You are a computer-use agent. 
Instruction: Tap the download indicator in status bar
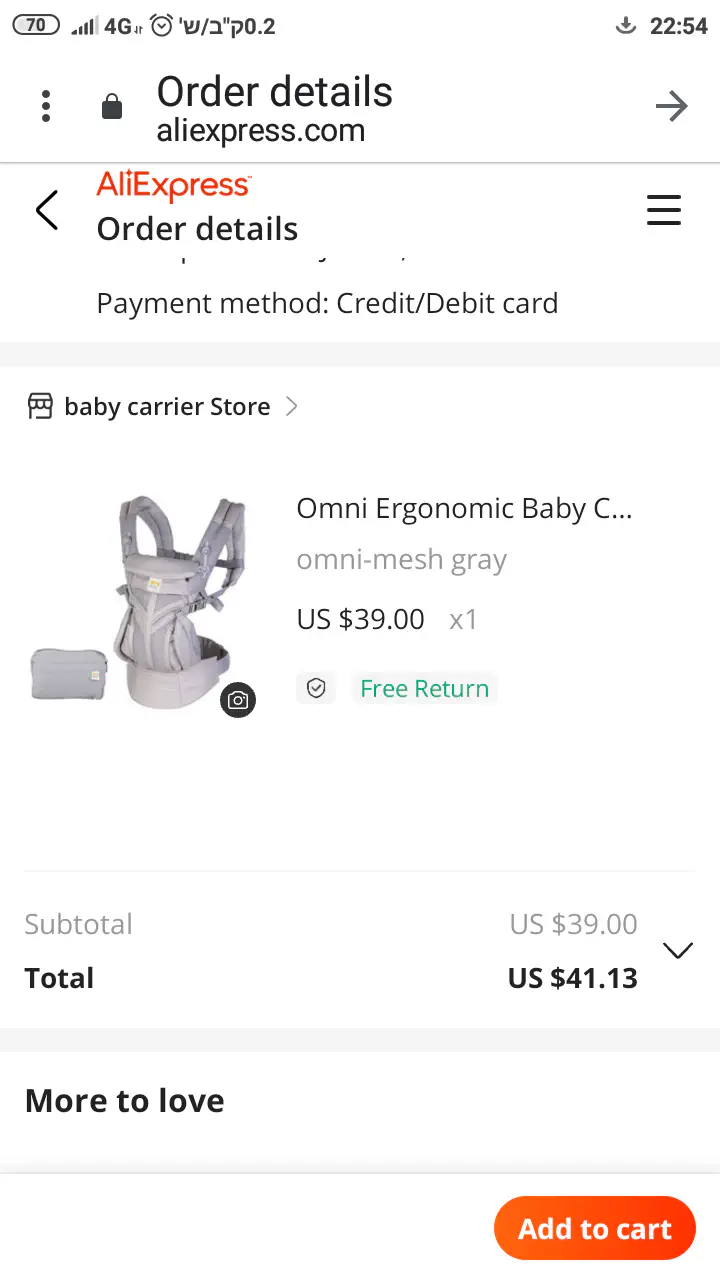pyautogui.click(x=626, y=26)
